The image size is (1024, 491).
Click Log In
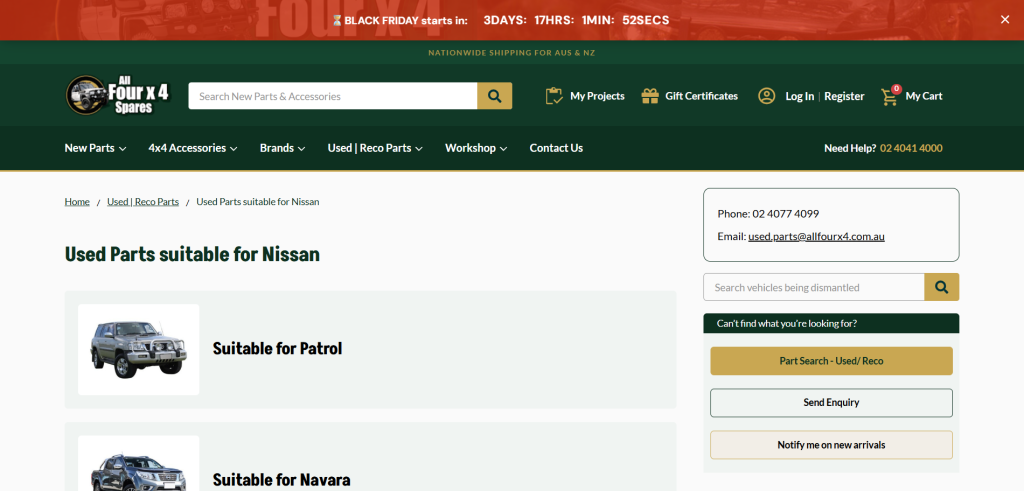pyautogui.click(x=799, y=96)
